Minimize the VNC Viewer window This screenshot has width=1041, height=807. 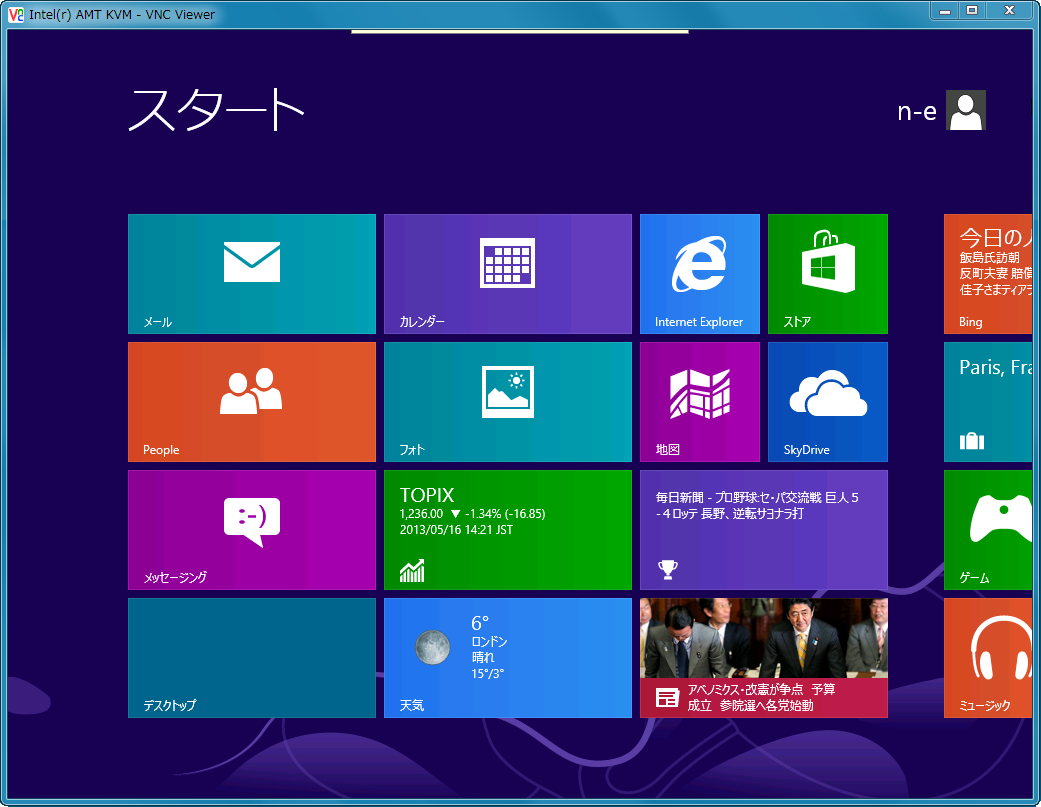pyautogui.click(x=945, y=10)
